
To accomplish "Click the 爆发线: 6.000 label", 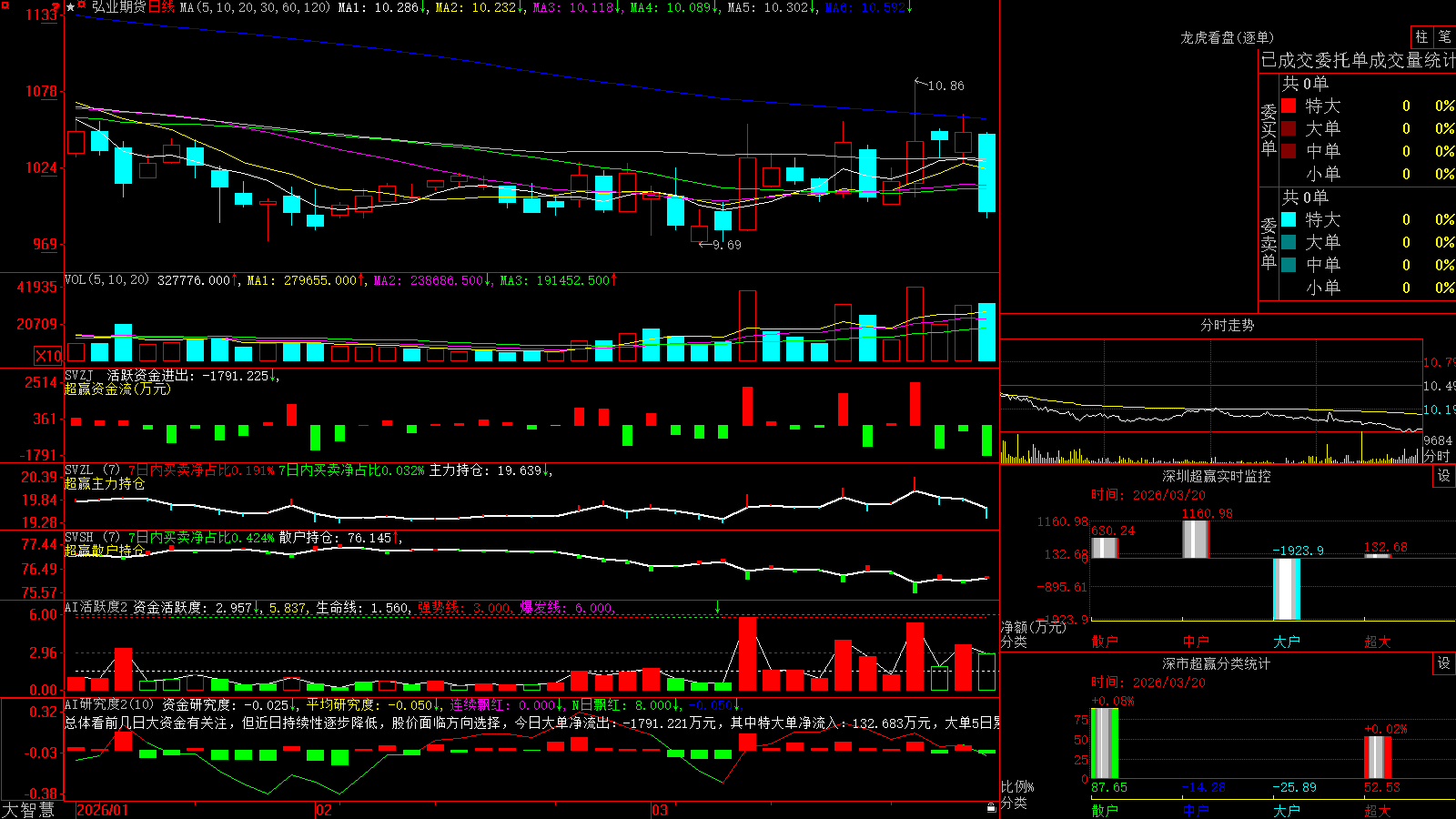I will (567, 607).
